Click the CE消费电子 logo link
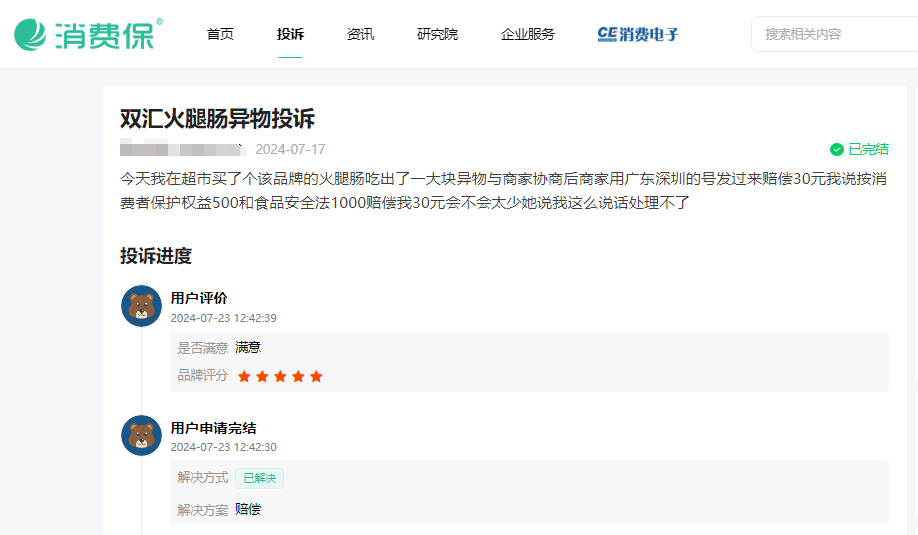This screenshot has height=535, width=918. (638, 34)
